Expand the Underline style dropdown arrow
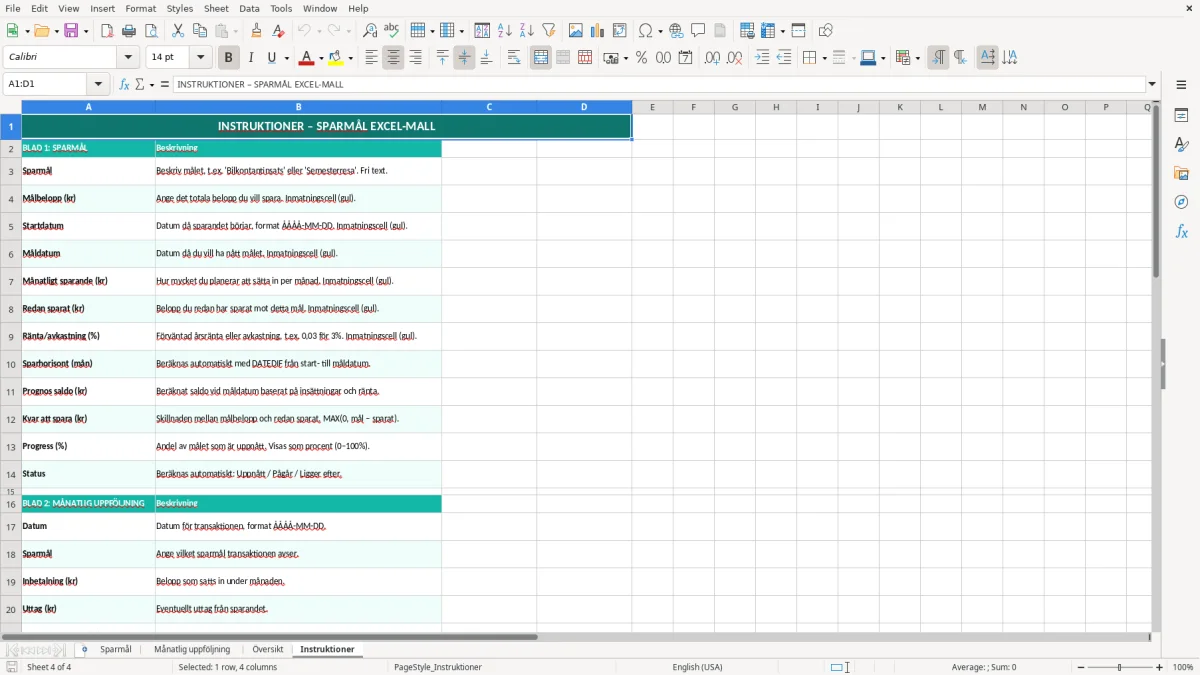 pos(286,58)
